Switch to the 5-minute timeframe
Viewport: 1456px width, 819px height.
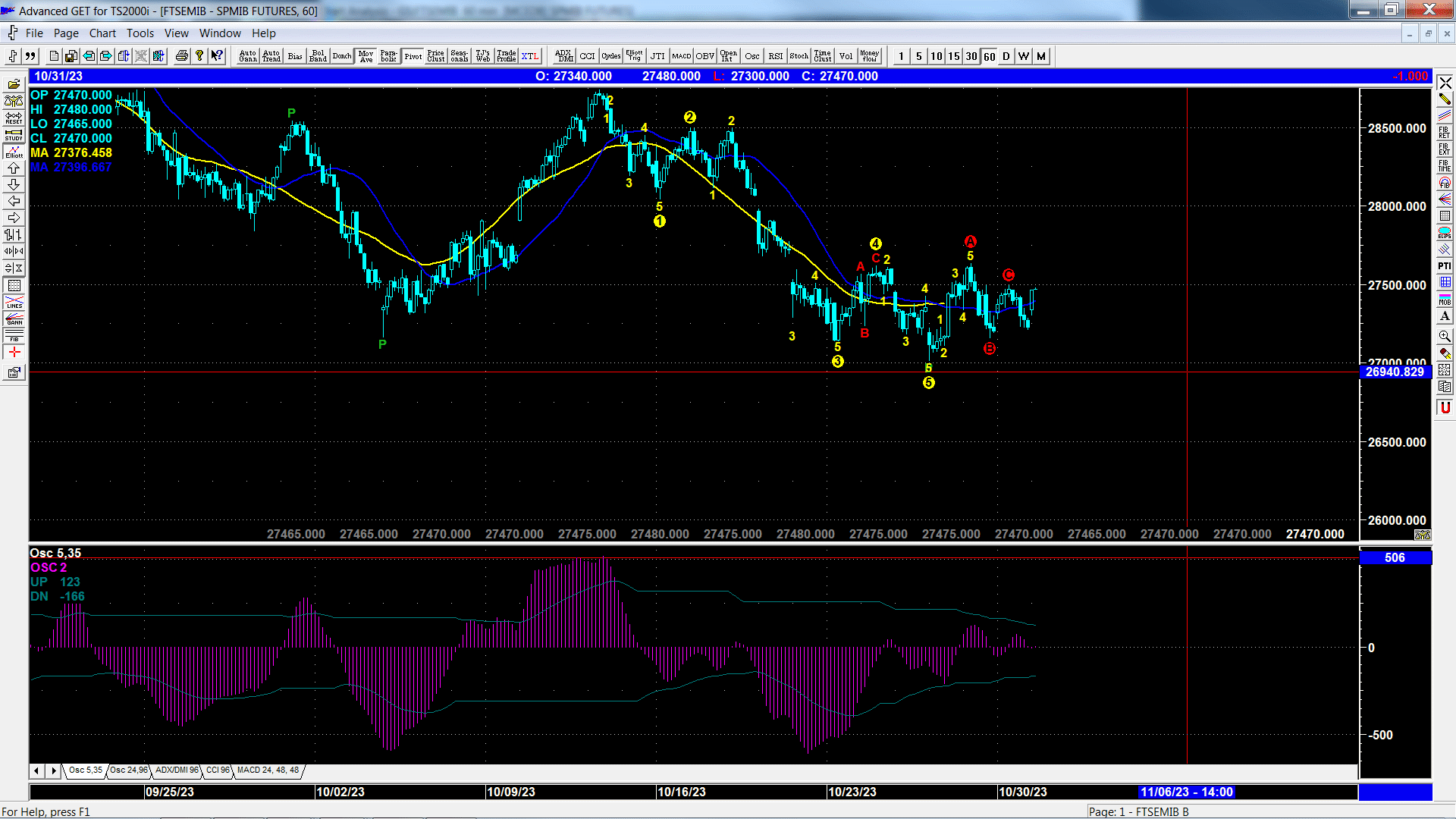pyautogui.click(x=919, y=56)
